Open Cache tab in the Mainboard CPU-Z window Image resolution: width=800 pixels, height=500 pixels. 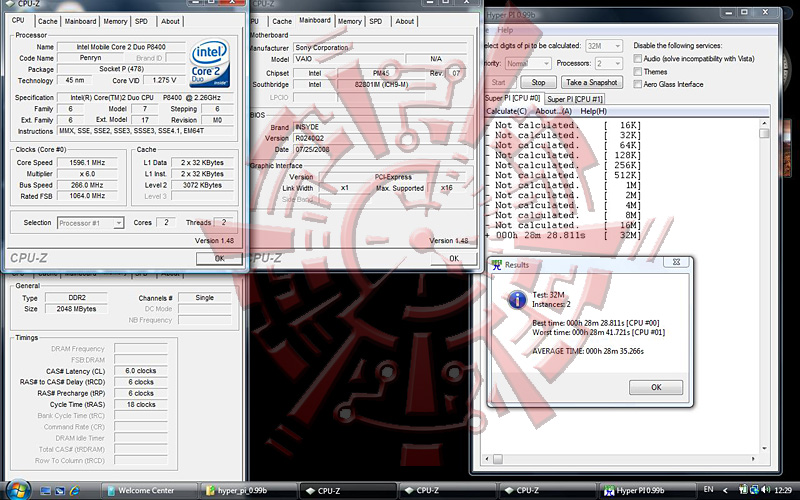coord(282,21)
